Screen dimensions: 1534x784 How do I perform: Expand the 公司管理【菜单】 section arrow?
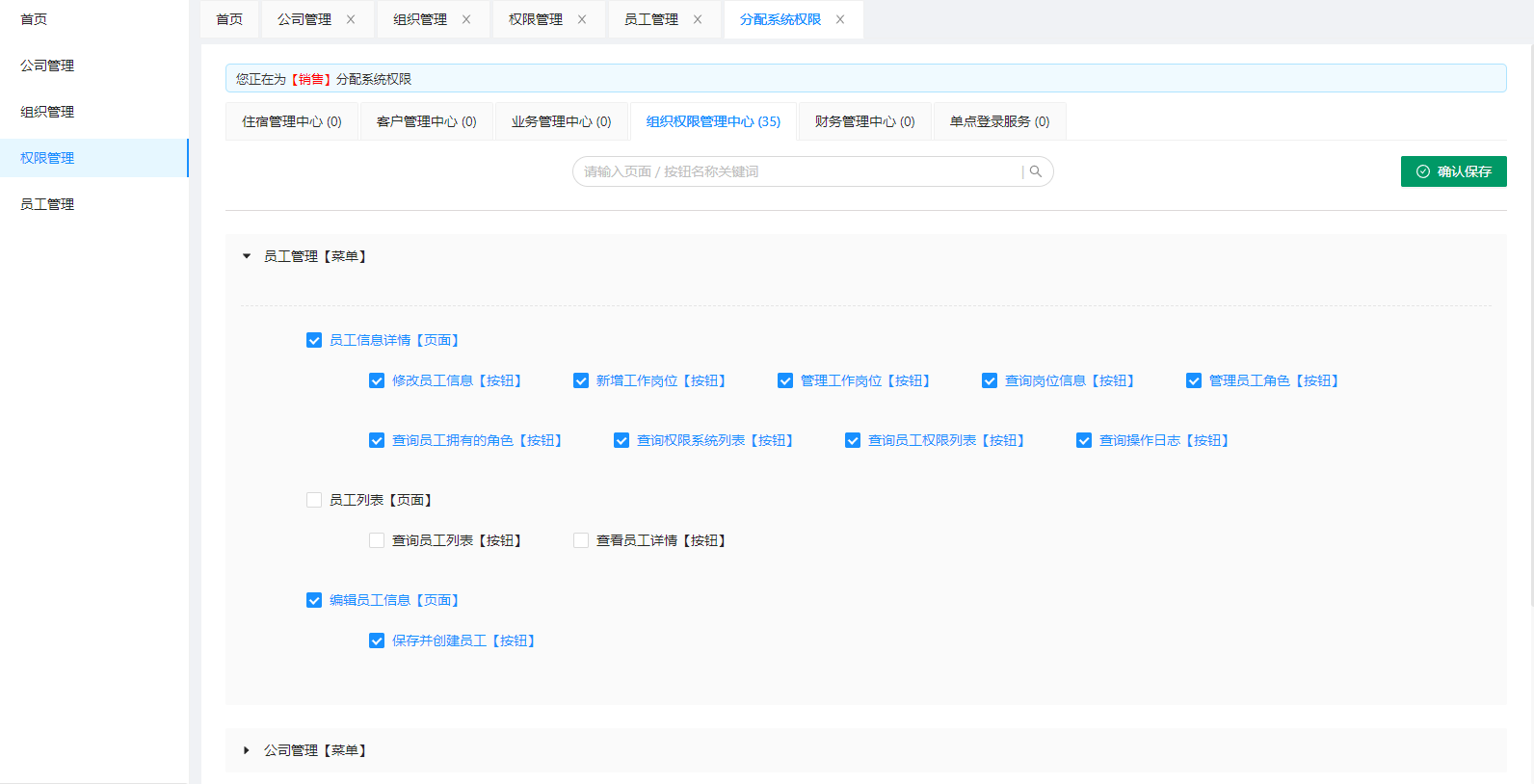tap(247, 750)
